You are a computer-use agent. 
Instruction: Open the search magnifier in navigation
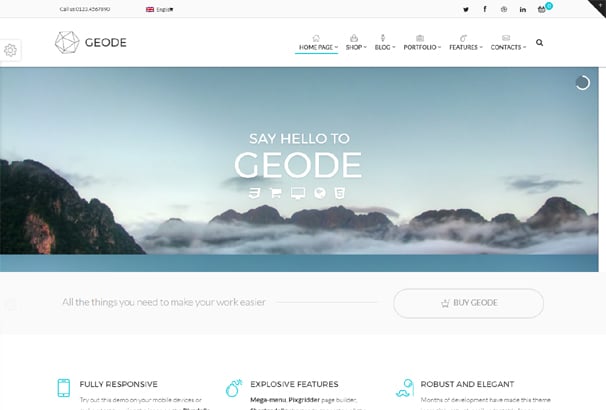tap(540, 43)
